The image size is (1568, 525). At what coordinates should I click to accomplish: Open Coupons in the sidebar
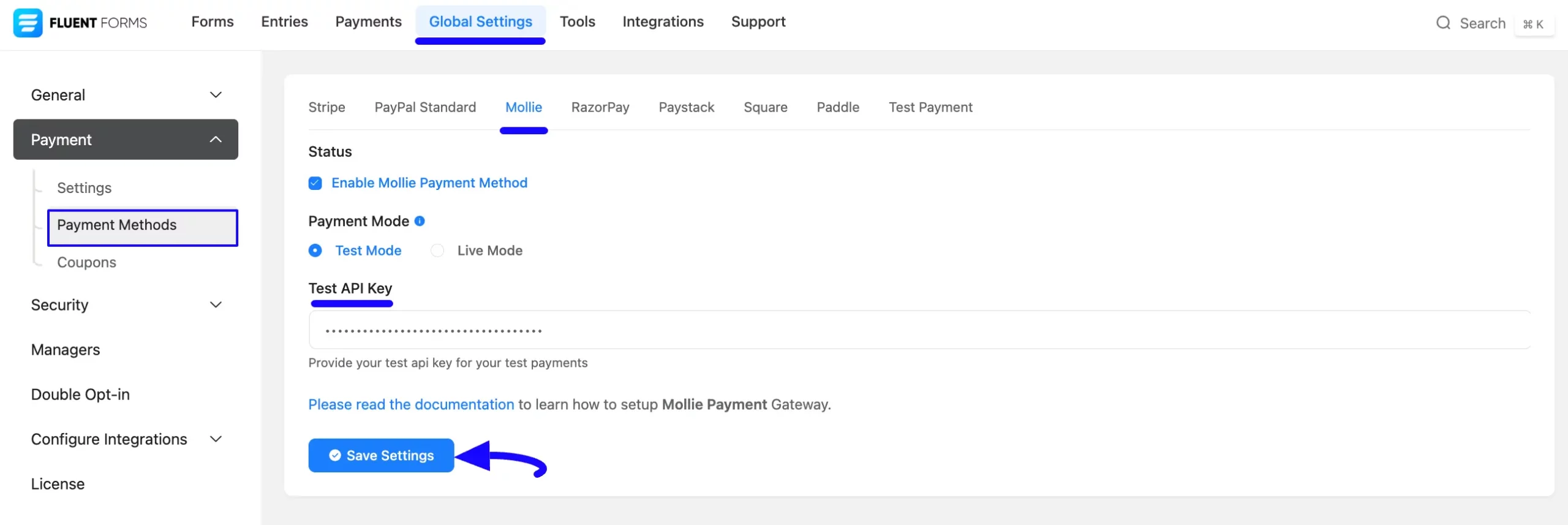tap(86, 262)
